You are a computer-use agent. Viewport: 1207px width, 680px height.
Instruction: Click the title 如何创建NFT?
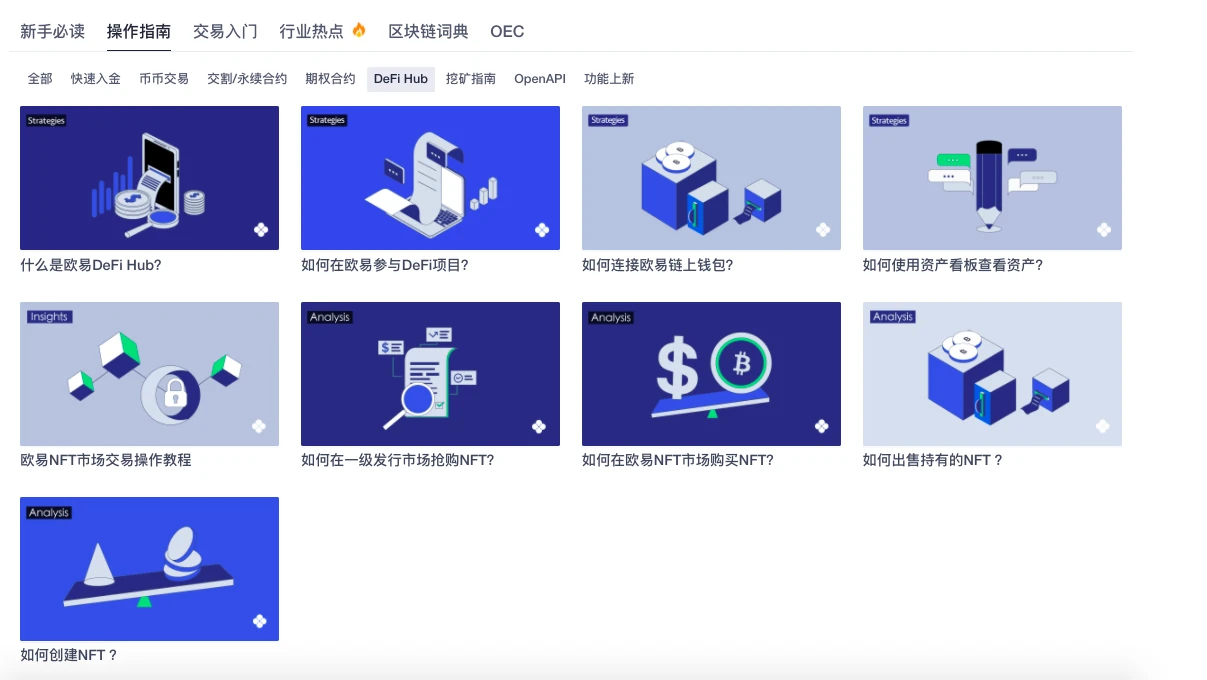point(69,655)
